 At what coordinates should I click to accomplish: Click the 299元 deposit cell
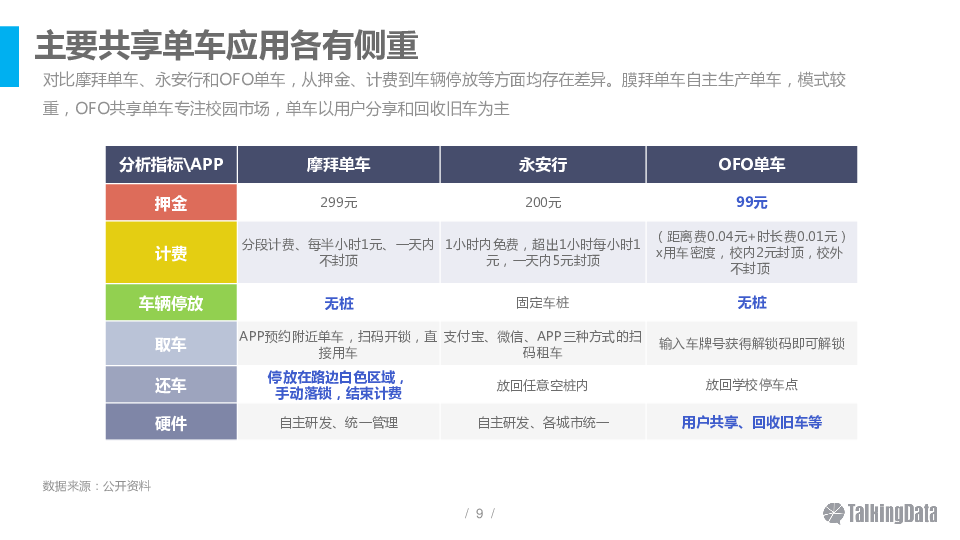[338, 203]
